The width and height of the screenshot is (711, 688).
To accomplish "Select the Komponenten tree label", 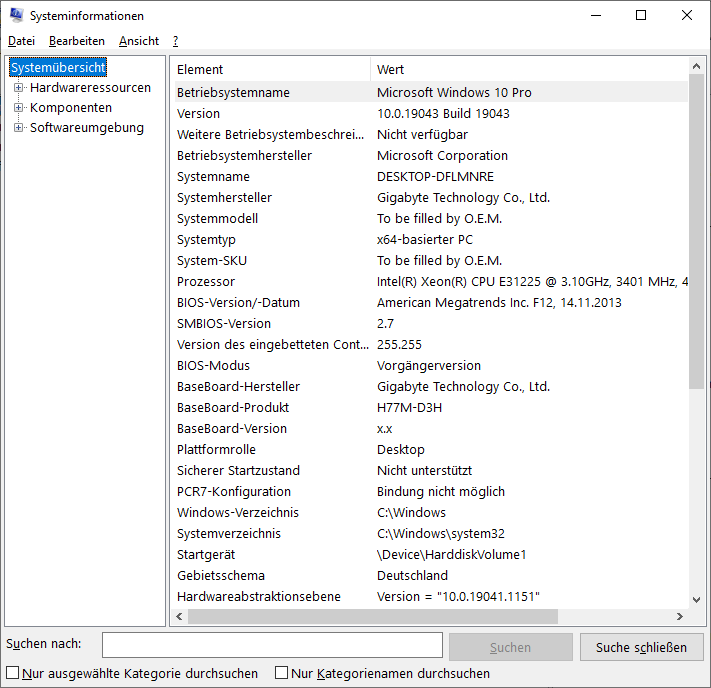I will point(71,107).
